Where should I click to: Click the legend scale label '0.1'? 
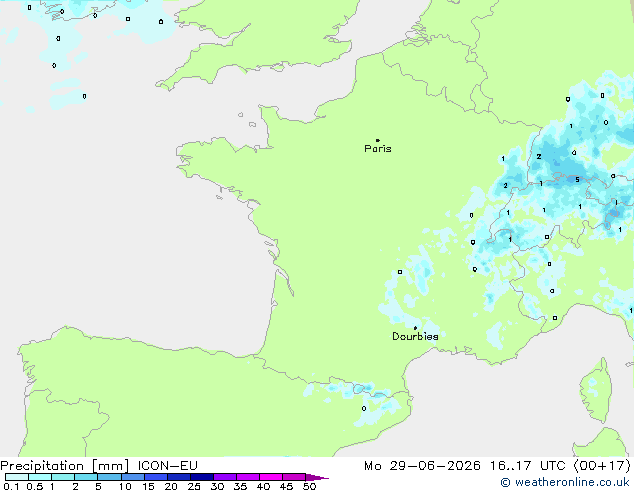click(x=11, y=486)
